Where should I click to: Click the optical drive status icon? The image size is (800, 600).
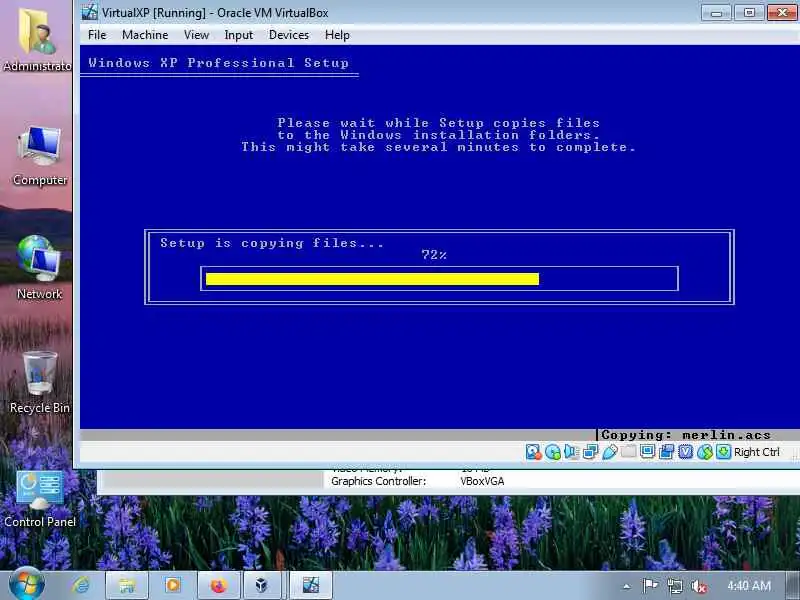coord(553,452)
